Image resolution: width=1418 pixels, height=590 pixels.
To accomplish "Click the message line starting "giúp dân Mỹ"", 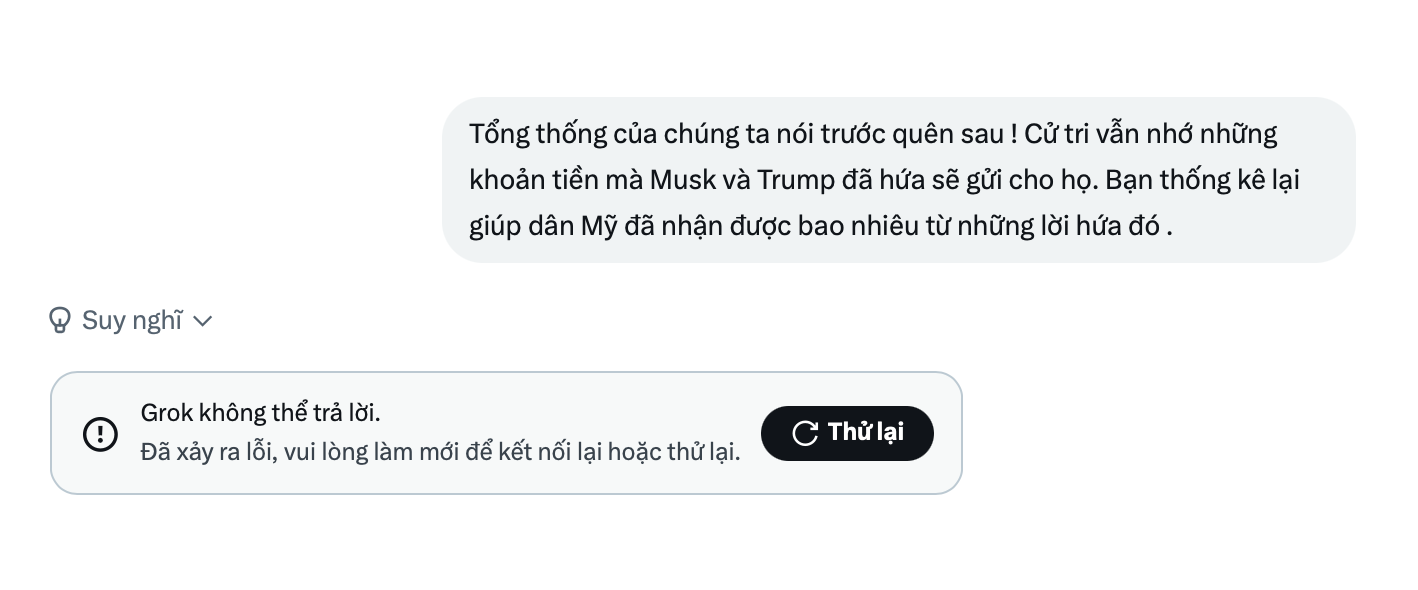I will pos(820,226).
